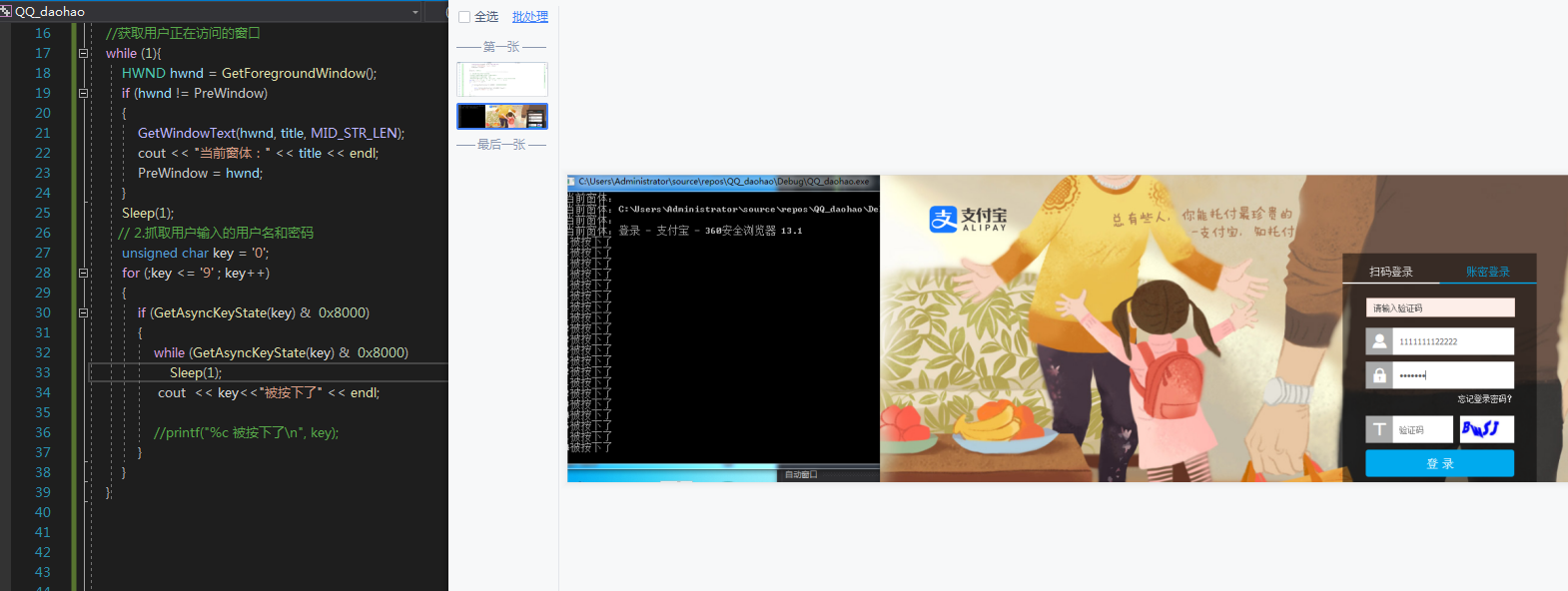Switch to the 账密登录 tab
This screenshot has height=591, width=1568.
point(1488,272)
